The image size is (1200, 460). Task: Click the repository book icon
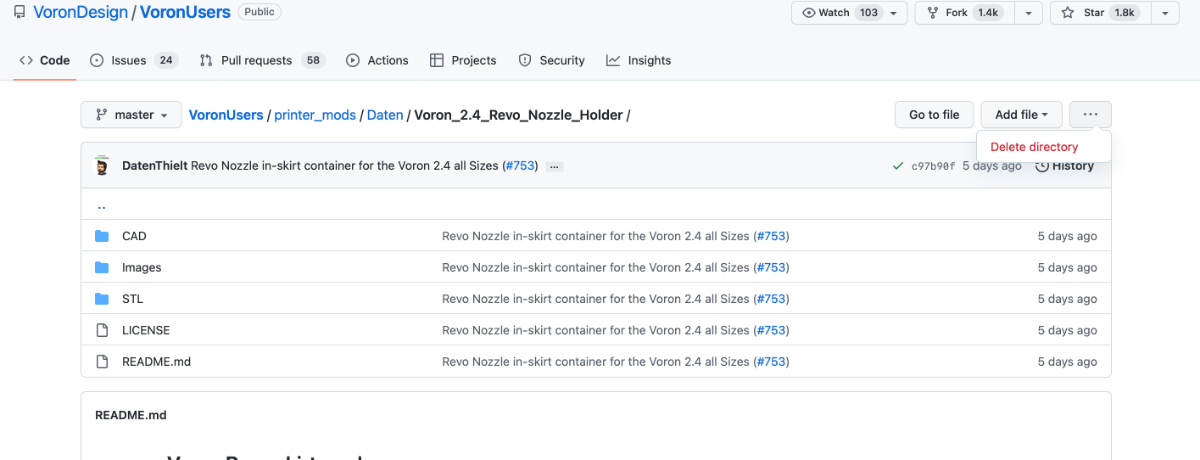(x=20, y=13)
